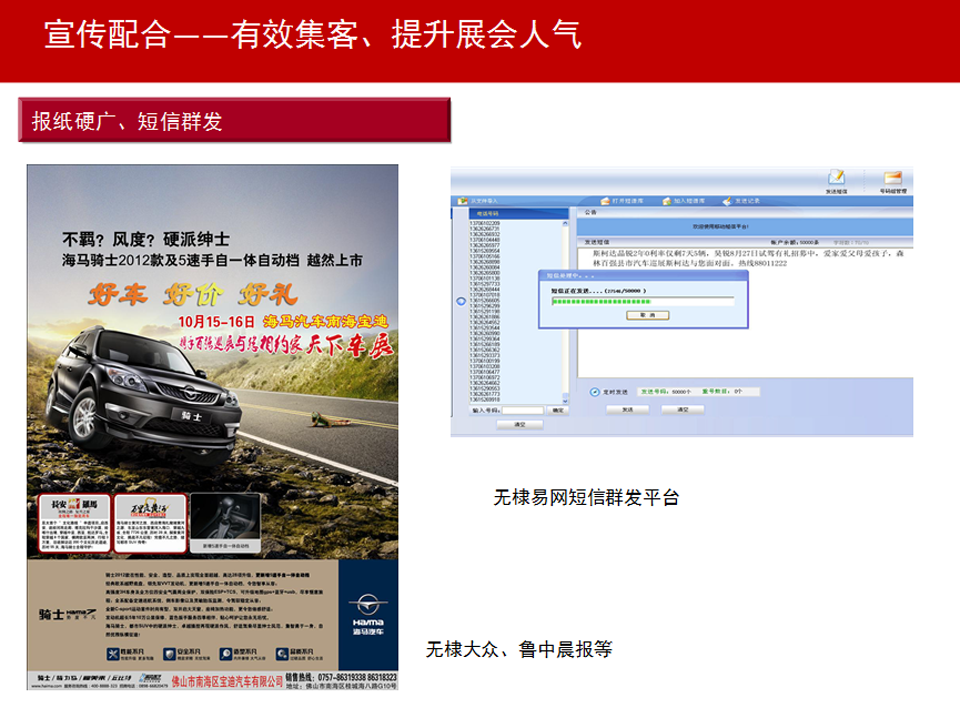The width and height of the screenshot is (960, 718).
Task: Click the 不羁? 风度? 硬派绅士 headline in the ad
Action: pyautogui.click(x=146, y=239)
